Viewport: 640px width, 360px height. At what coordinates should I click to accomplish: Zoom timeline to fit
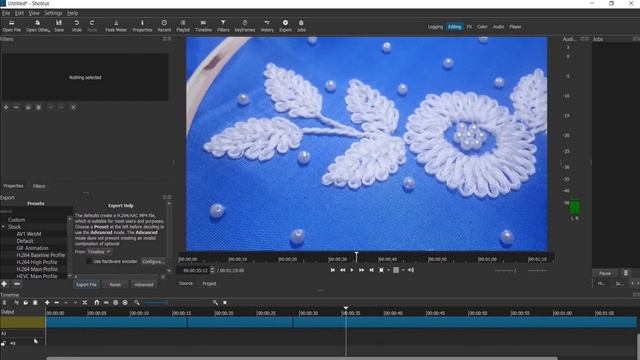click(x=225, y=302)
